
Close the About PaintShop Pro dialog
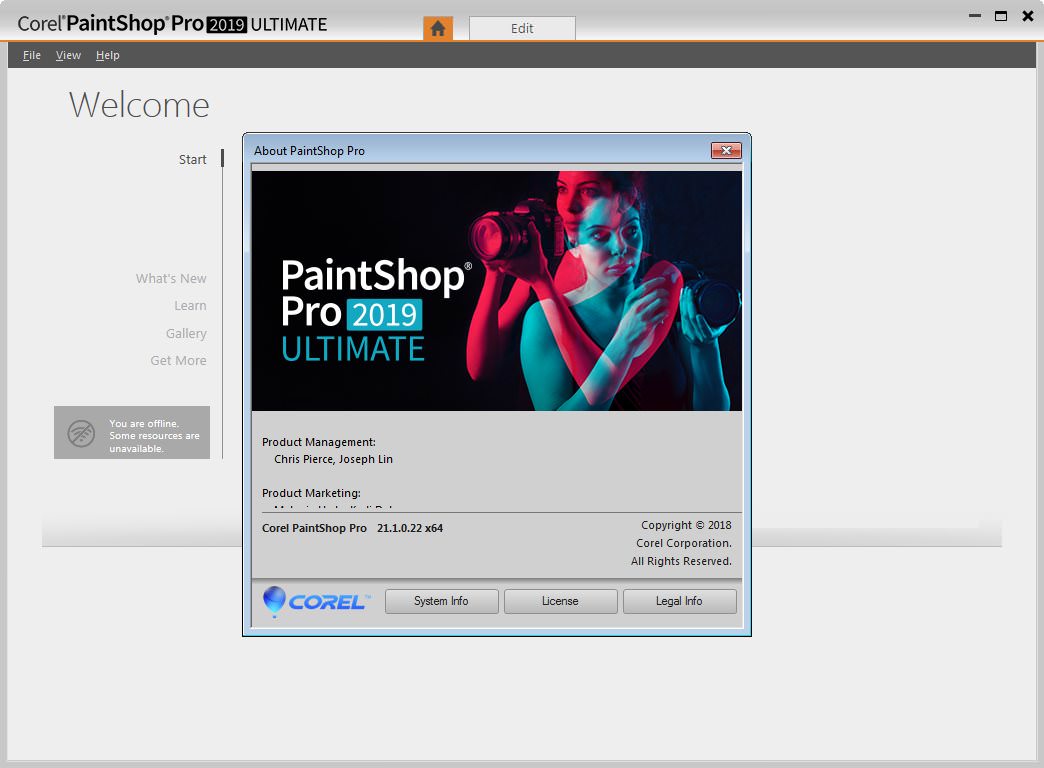tap(727, 150)
